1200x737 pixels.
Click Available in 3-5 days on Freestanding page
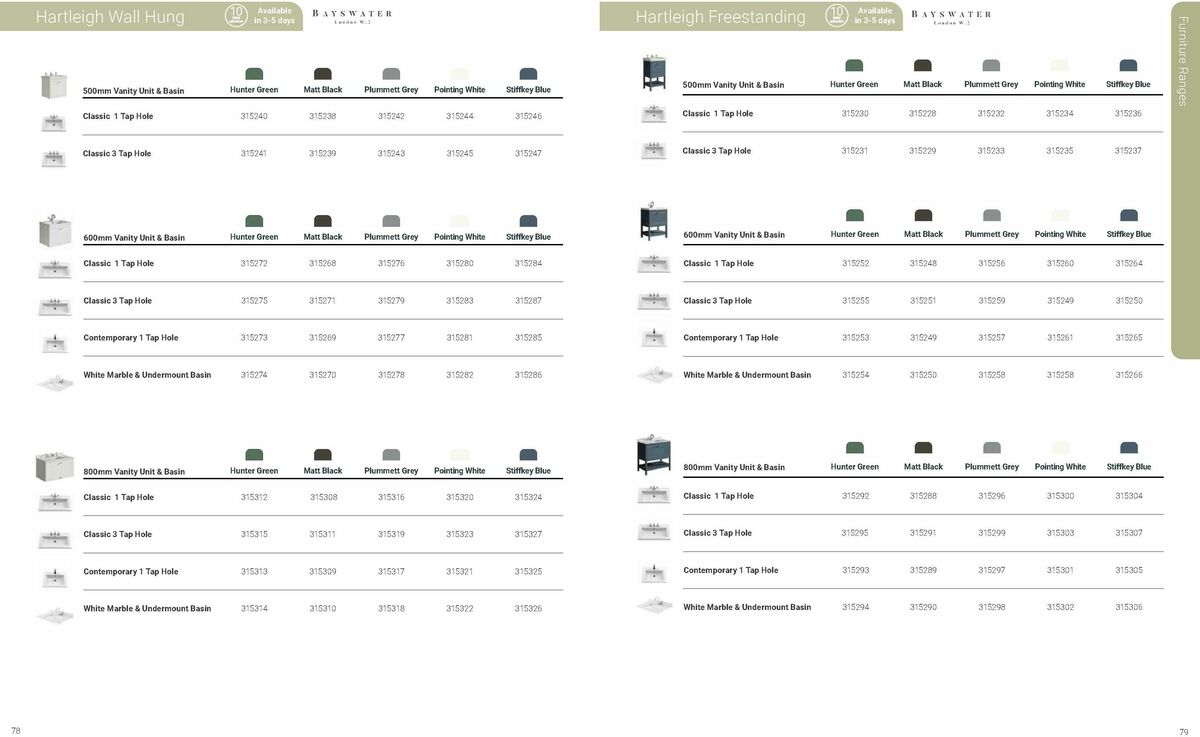pyautogui.click(x=874, y=15)
